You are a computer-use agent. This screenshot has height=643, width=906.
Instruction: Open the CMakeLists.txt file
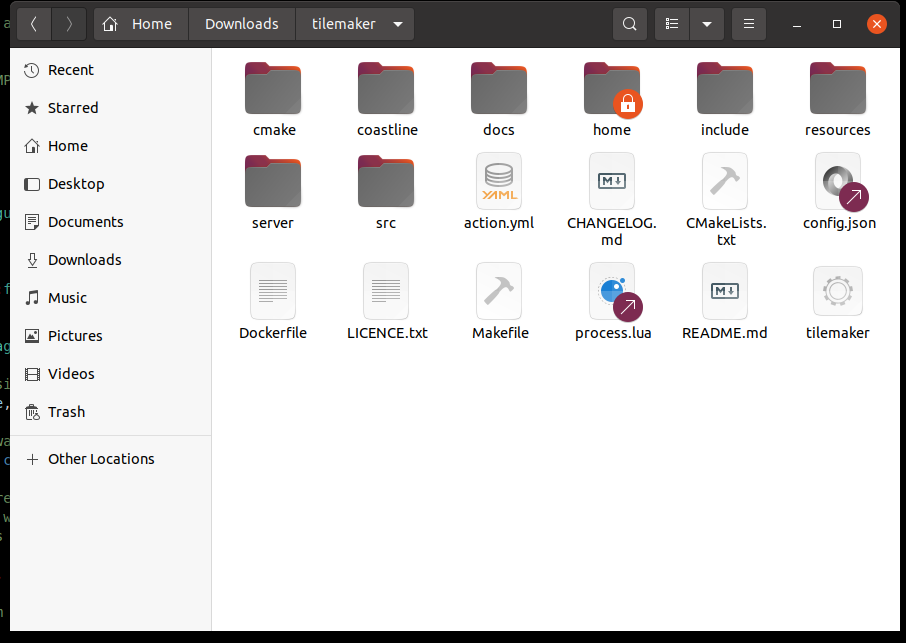pyautogui.click(x=724, y=190)
